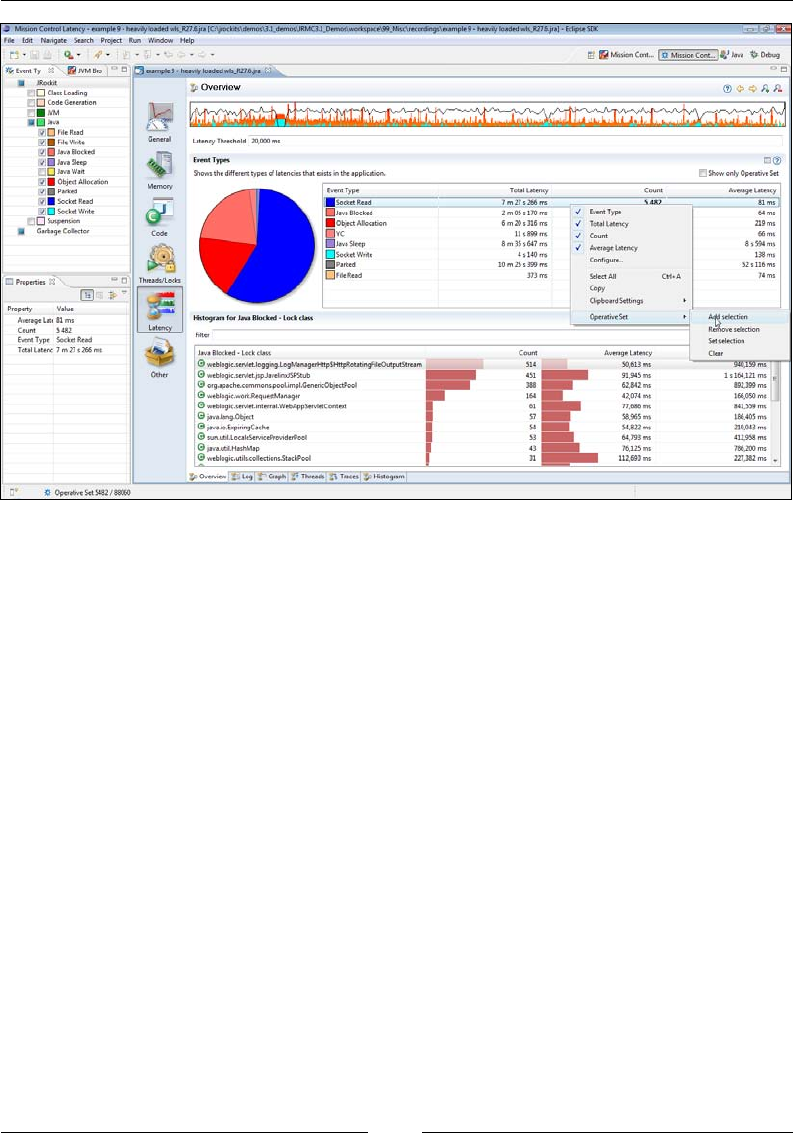This screenshot has height=1142, width=793.
Task: Open the Clipboard Settings submenu
Action: tap(631, 301)
